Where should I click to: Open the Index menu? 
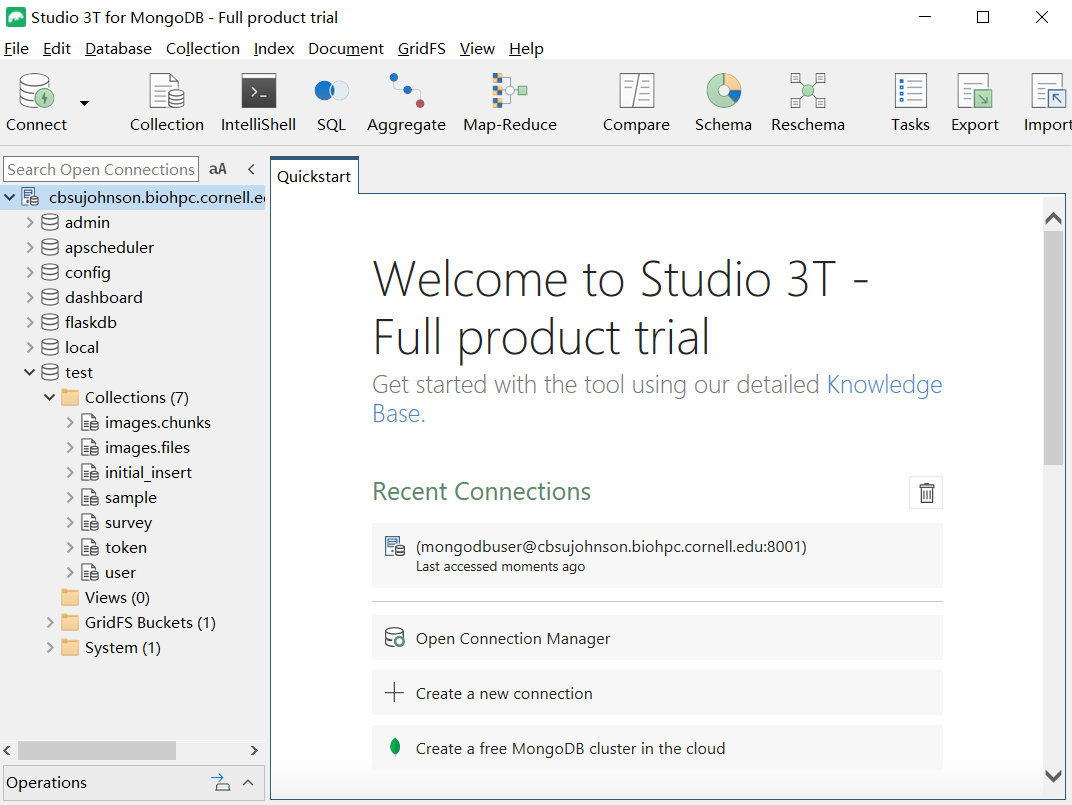[273, 49]
